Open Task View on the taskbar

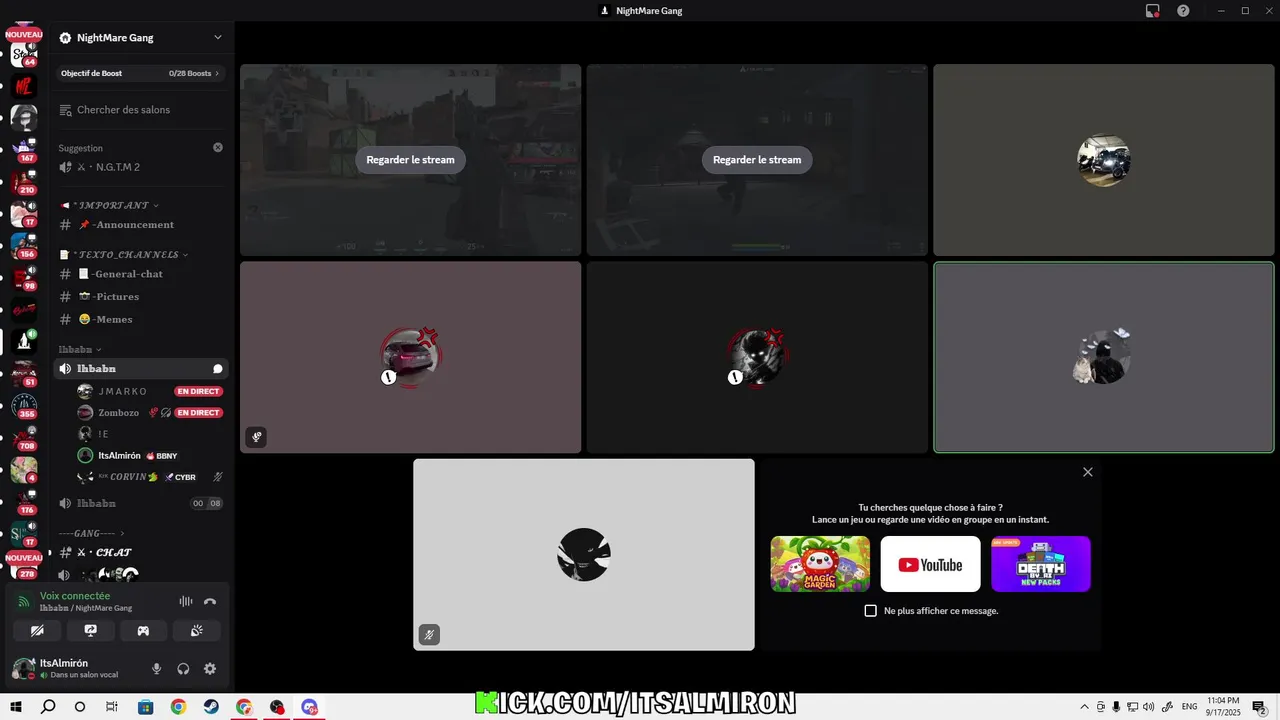click(x=112, y=707)
